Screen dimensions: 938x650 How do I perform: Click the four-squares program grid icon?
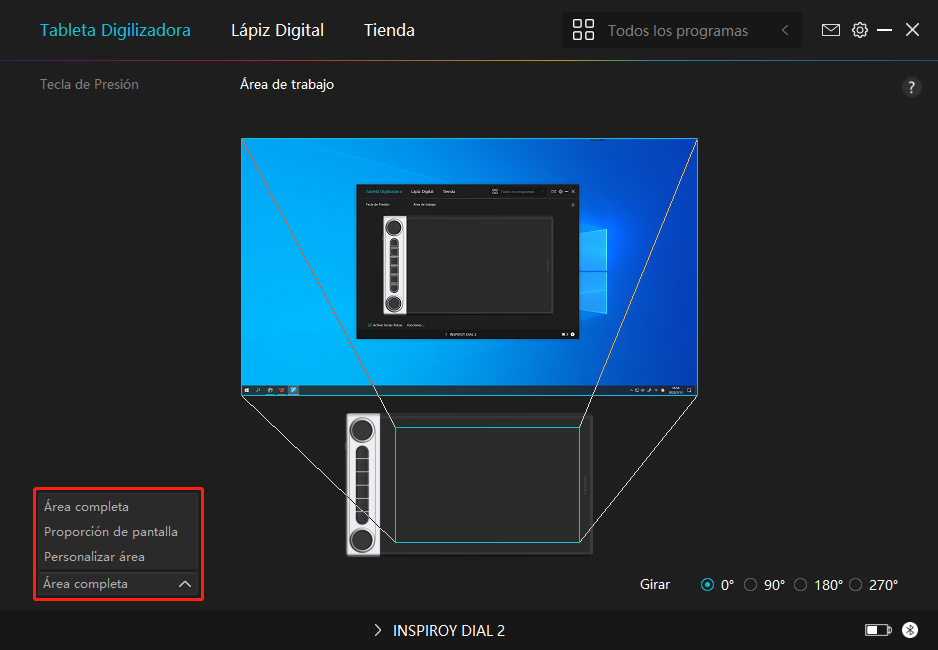pos(583,30)
